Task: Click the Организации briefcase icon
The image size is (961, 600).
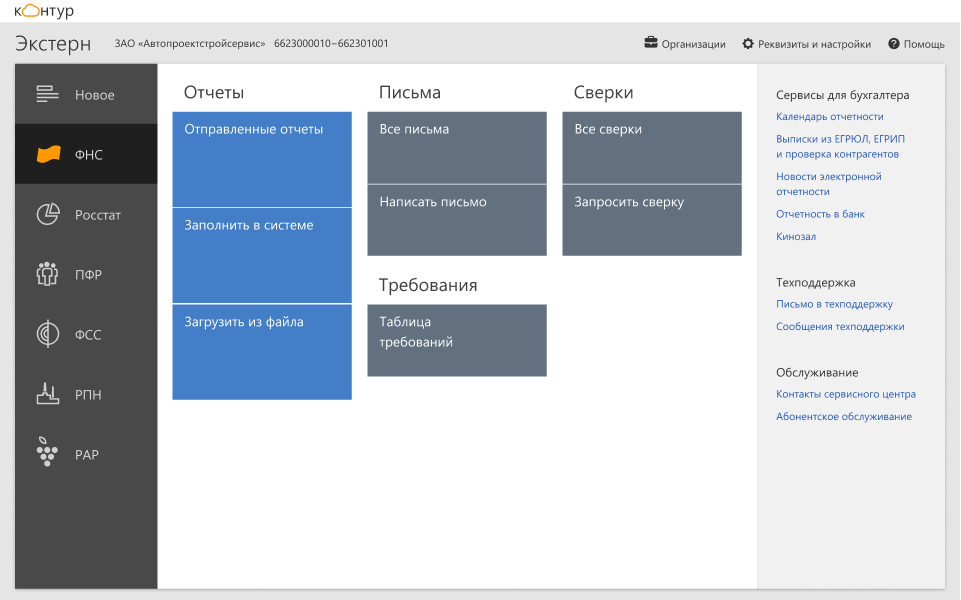Action: click(651, 43)
